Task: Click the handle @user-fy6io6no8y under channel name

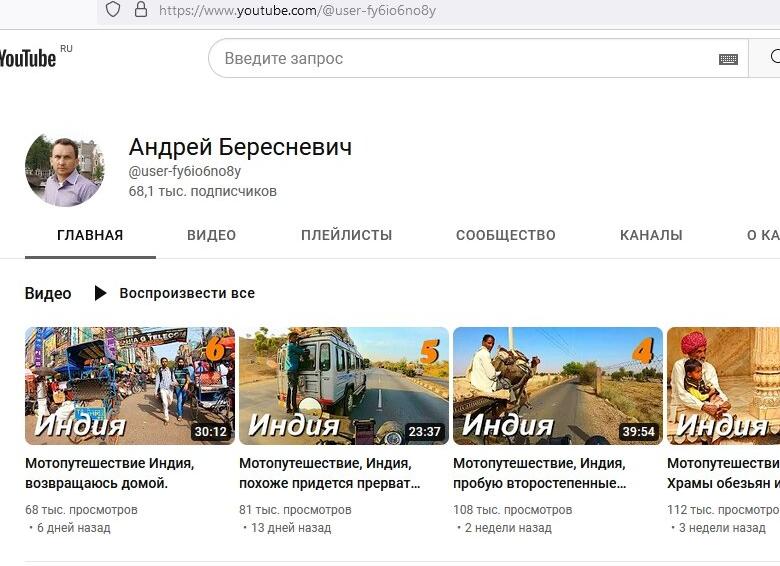Action: 185,172
